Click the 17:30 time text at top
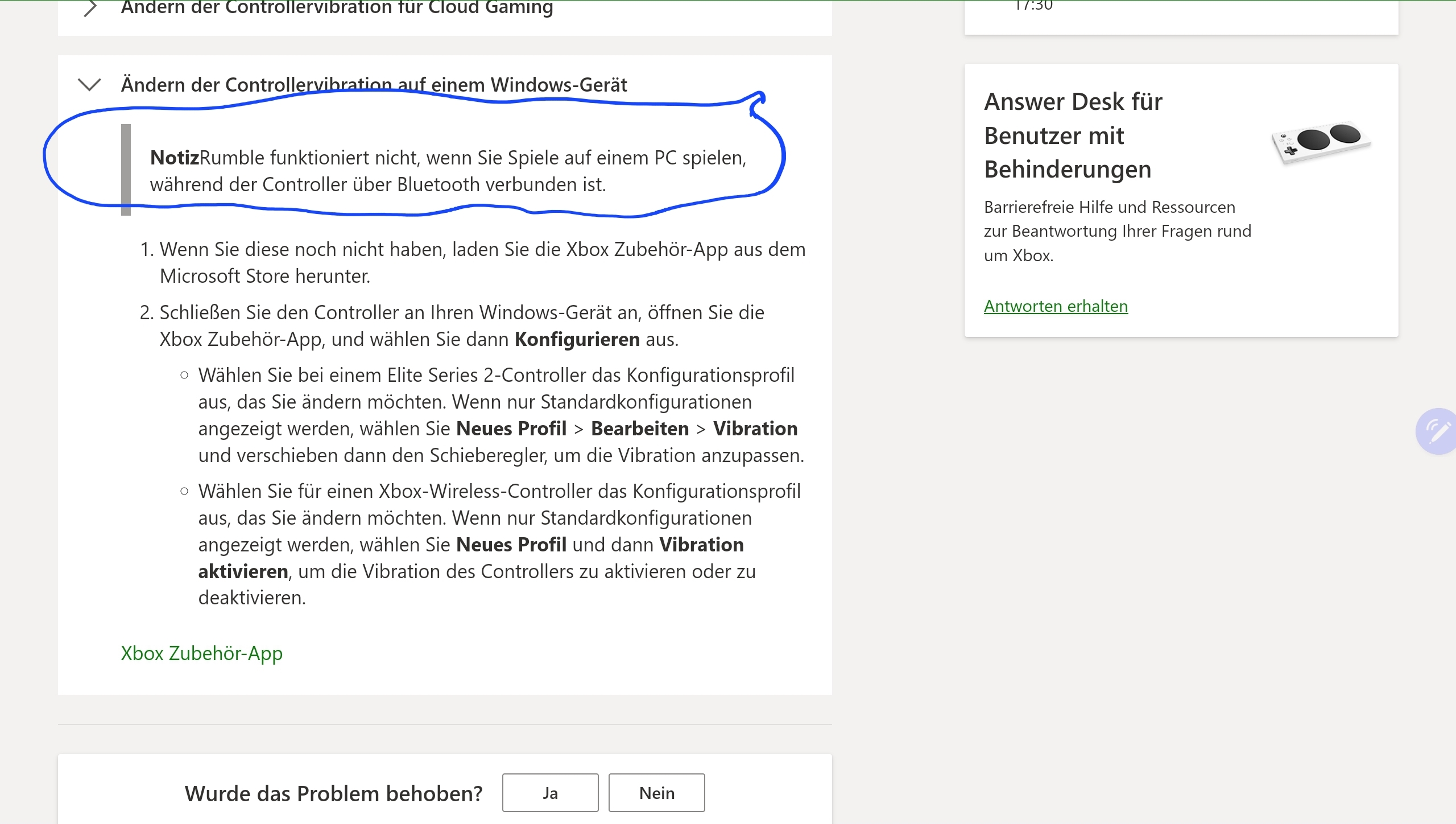The image size is (1456, 824). click(1033, 6)
